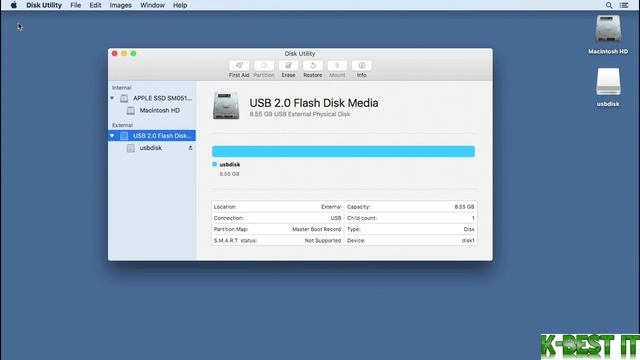Screen dimensions: 640x360
Task: Minimize the Disk Utility window
Action: [x=124, y=53]
